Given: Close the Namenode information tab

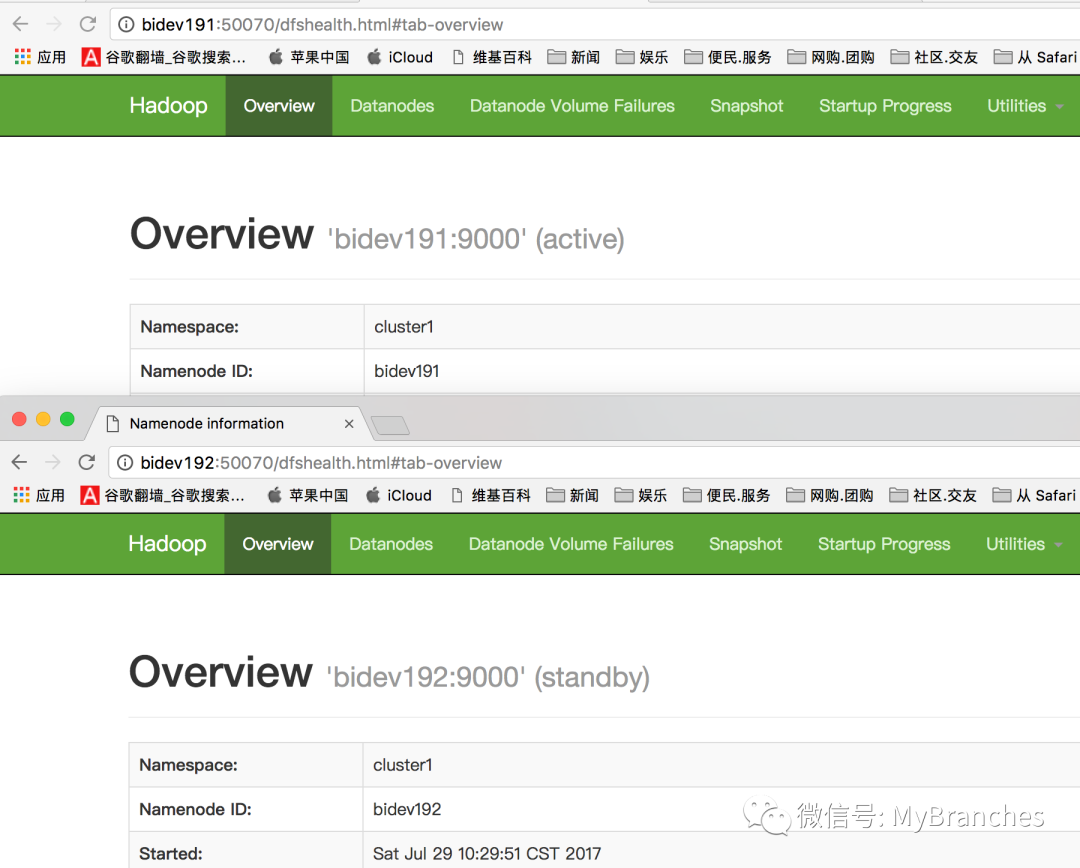Looking at the screenshot, I should [x=349, y=424].
